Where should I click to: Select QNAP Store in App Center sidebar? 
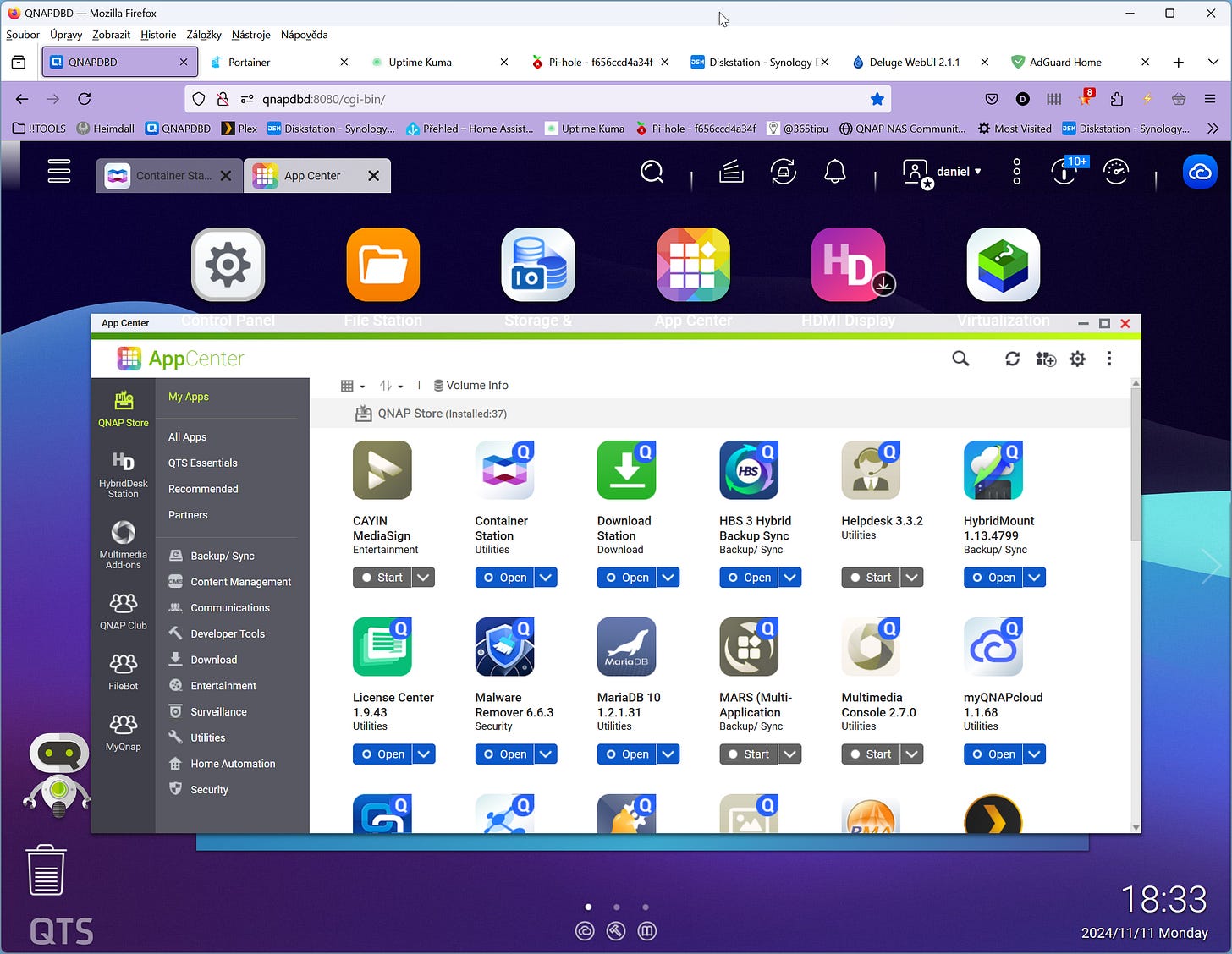(x=124, y=408)
